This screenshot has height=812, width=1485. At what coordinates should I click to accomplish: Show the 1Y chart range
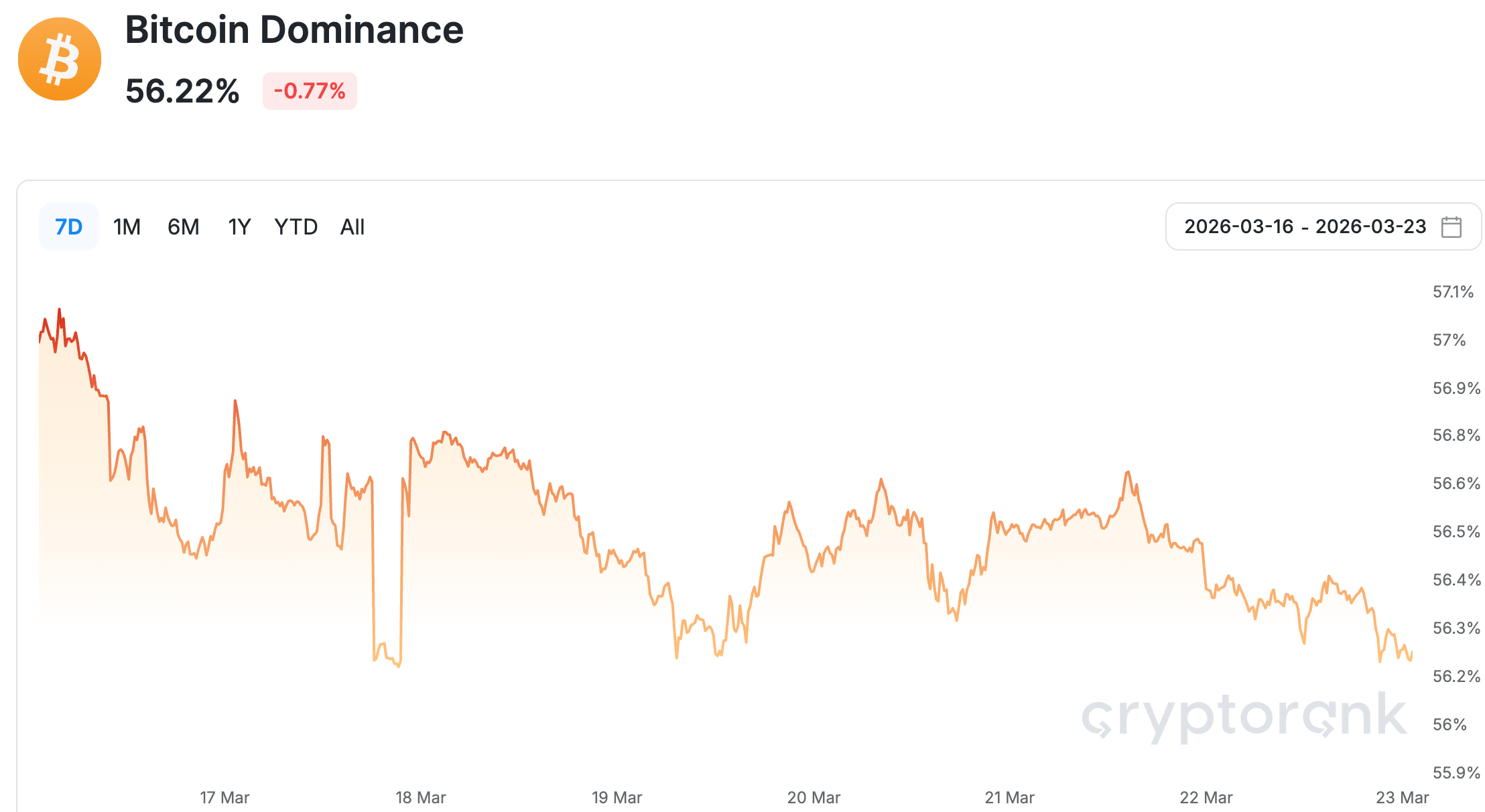[239, 227]
